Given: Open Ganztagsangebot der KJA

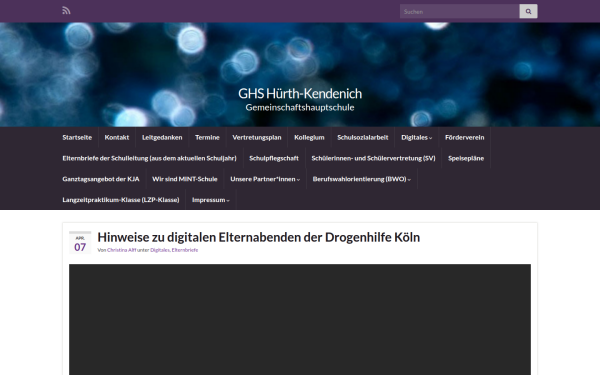Looking at the screenshot, I should (x=101, y=179).
